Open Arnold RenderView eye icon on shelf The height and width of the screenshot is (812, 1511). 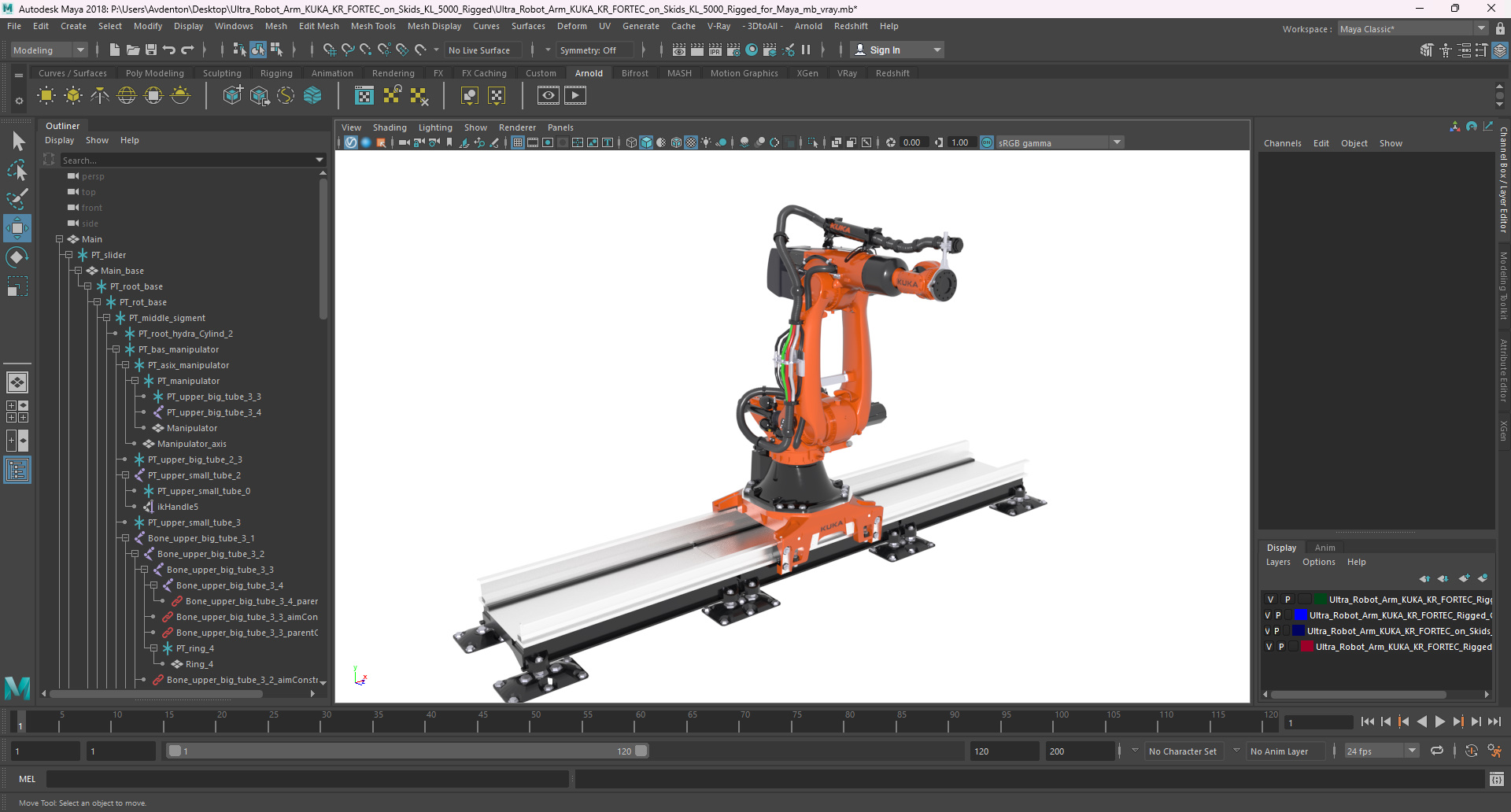point(549,96)
